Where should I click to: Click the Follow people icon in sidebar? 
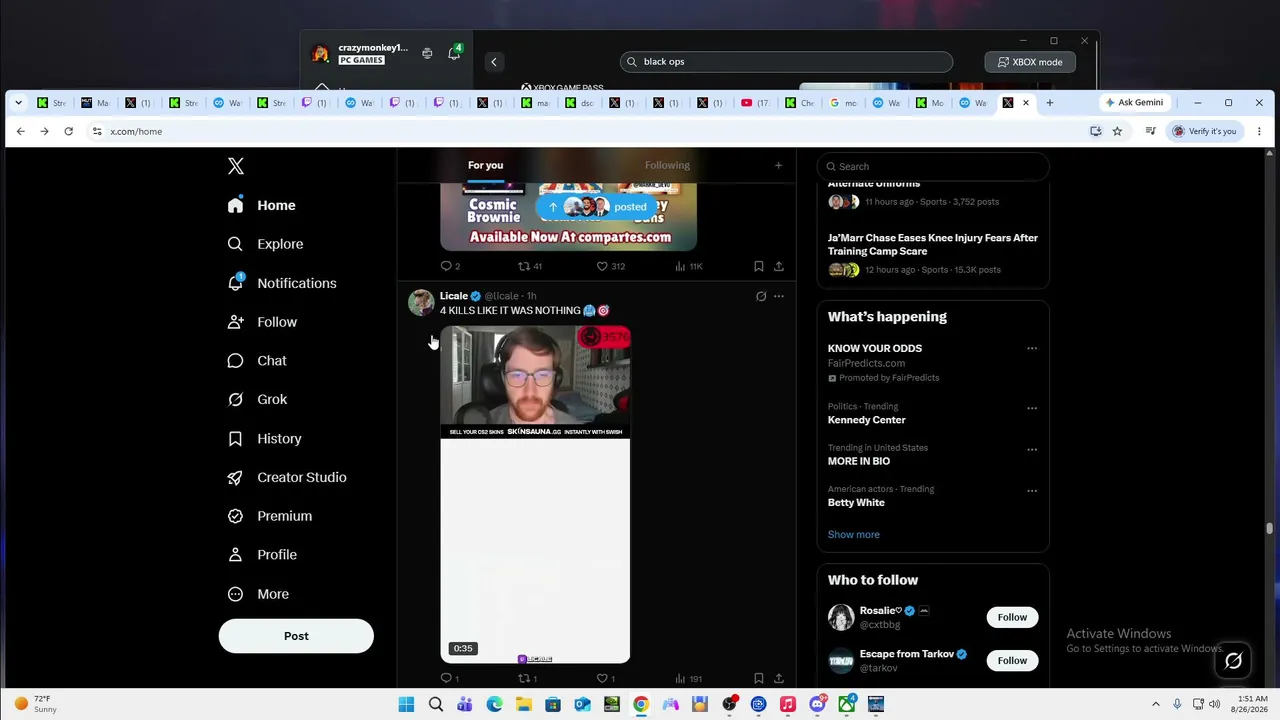[x=235, y=322]
